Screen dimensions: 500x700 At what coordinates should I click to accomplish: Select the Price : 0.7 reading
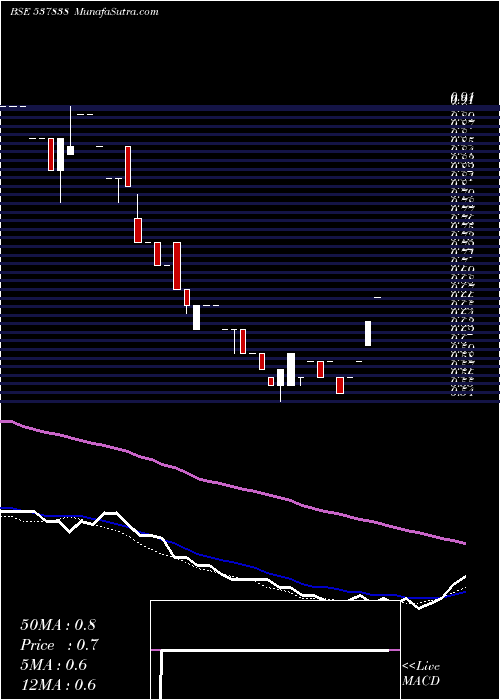(59, 645)
